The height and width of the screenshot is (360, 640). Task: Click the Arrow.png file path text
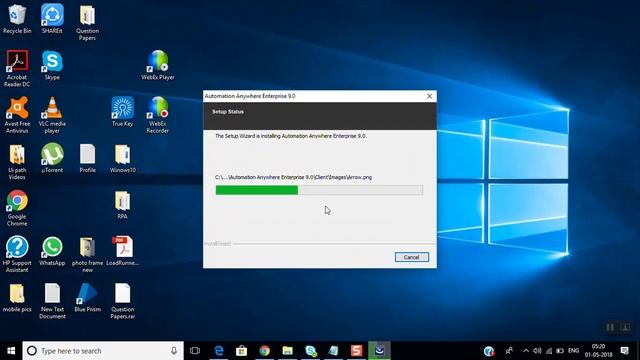[x=293, y=177]
